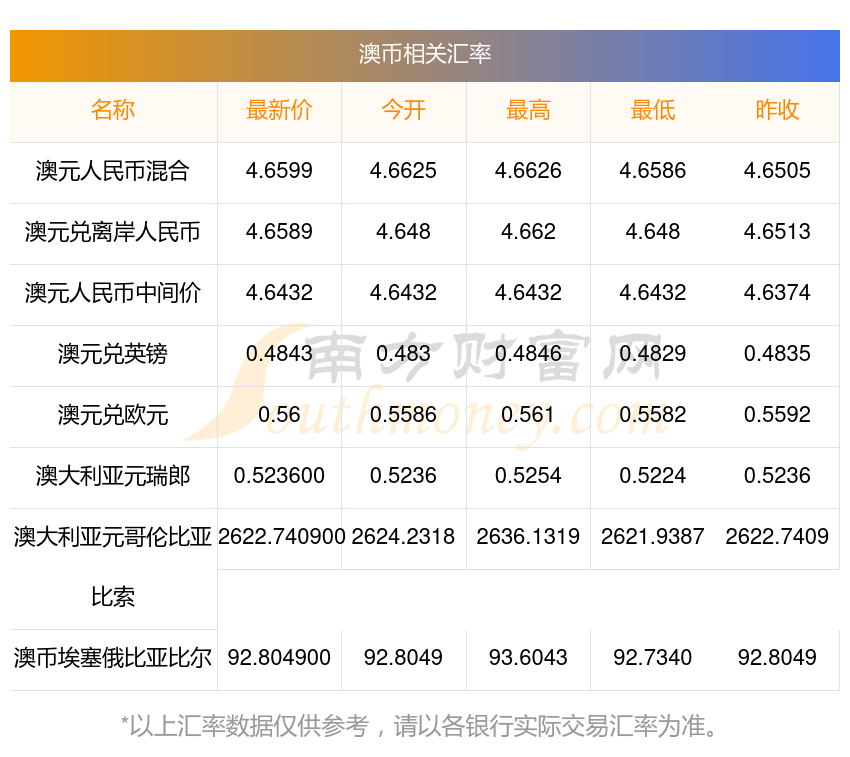
Task: Select latest price 2622.740900
Action: pos(282,537)
